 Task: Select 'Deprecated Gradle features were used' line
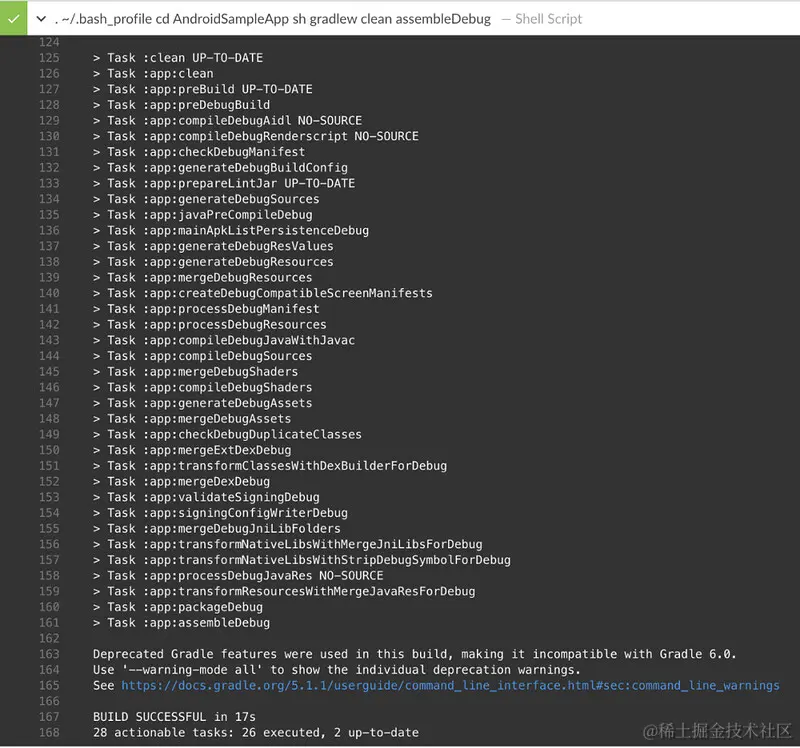pyautogui.click(x=415, y=654)
